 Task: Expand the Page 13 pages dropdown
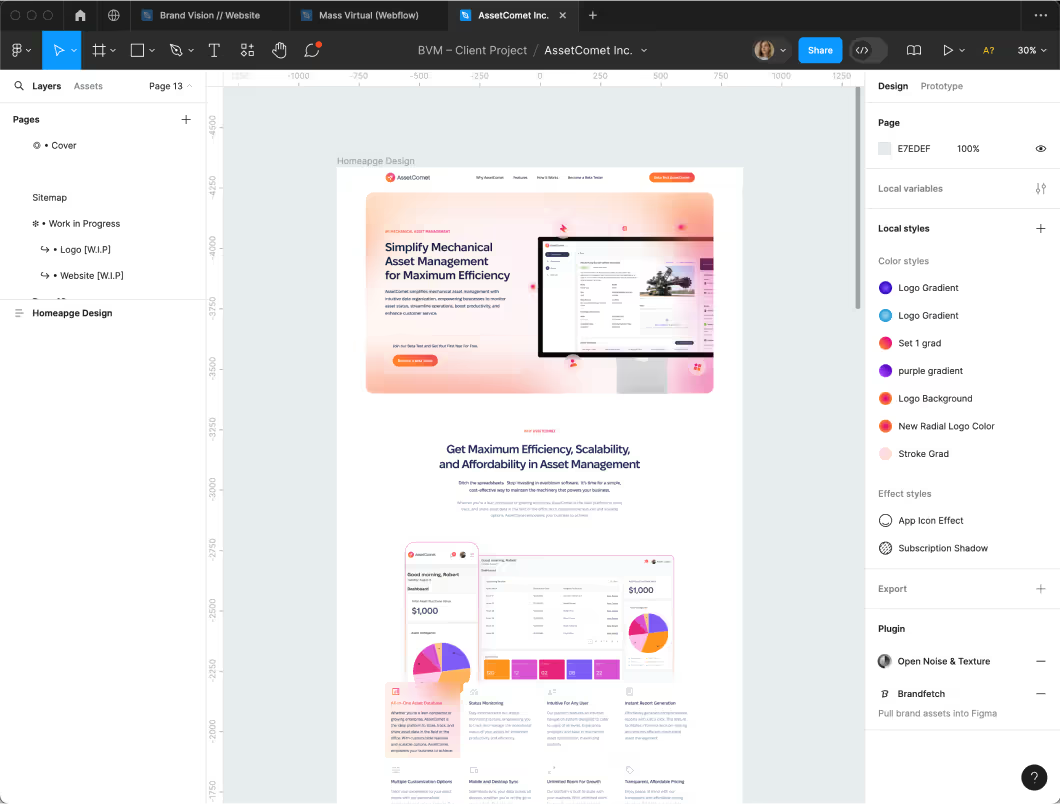point(171,86)
